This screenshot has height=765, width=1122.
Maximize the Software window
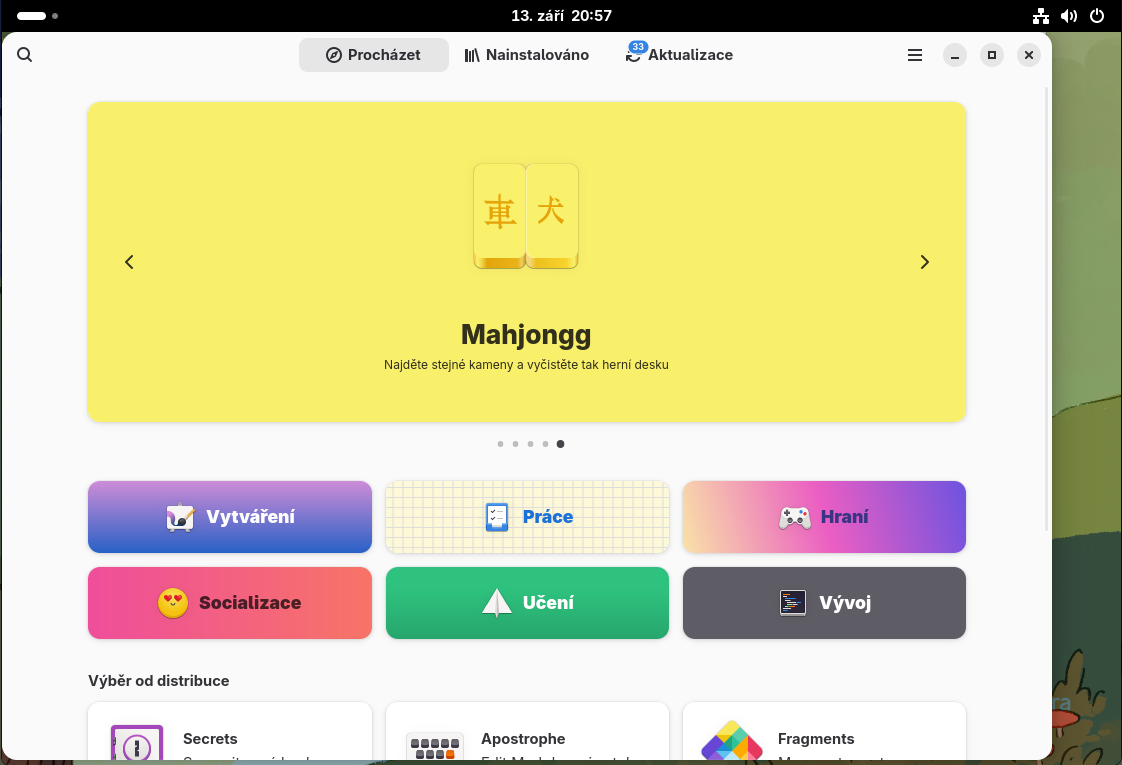[x=992, y=55]
